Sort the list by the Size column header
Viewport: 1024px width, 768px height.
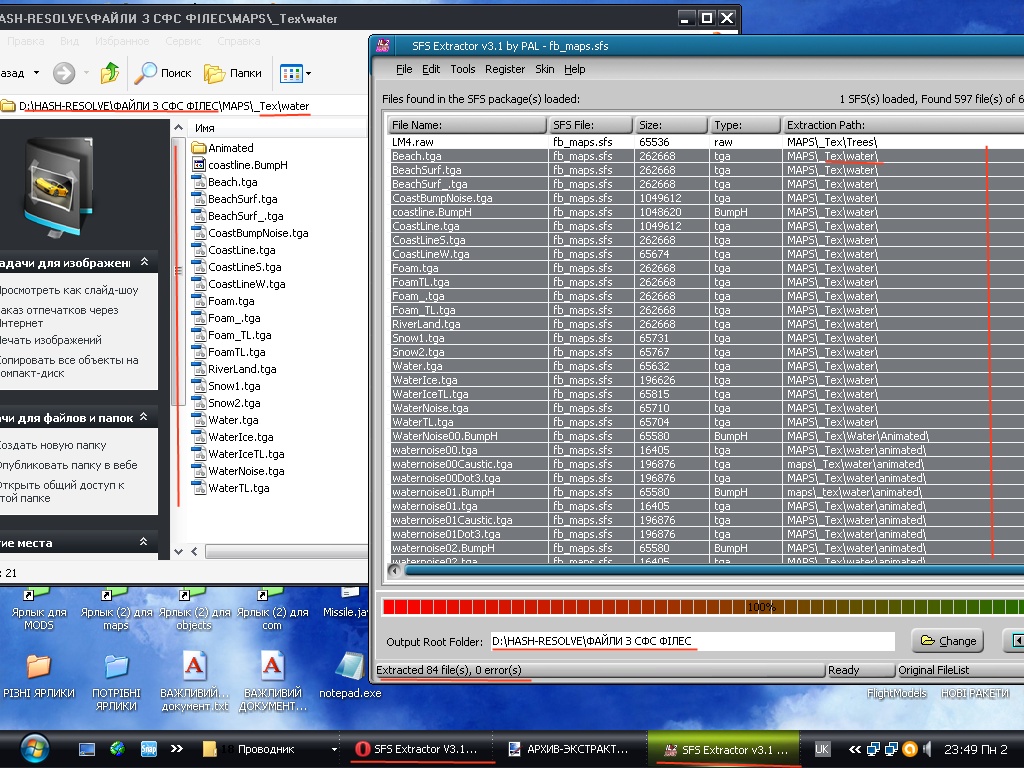pyautogui.click(x=671, y=125)
